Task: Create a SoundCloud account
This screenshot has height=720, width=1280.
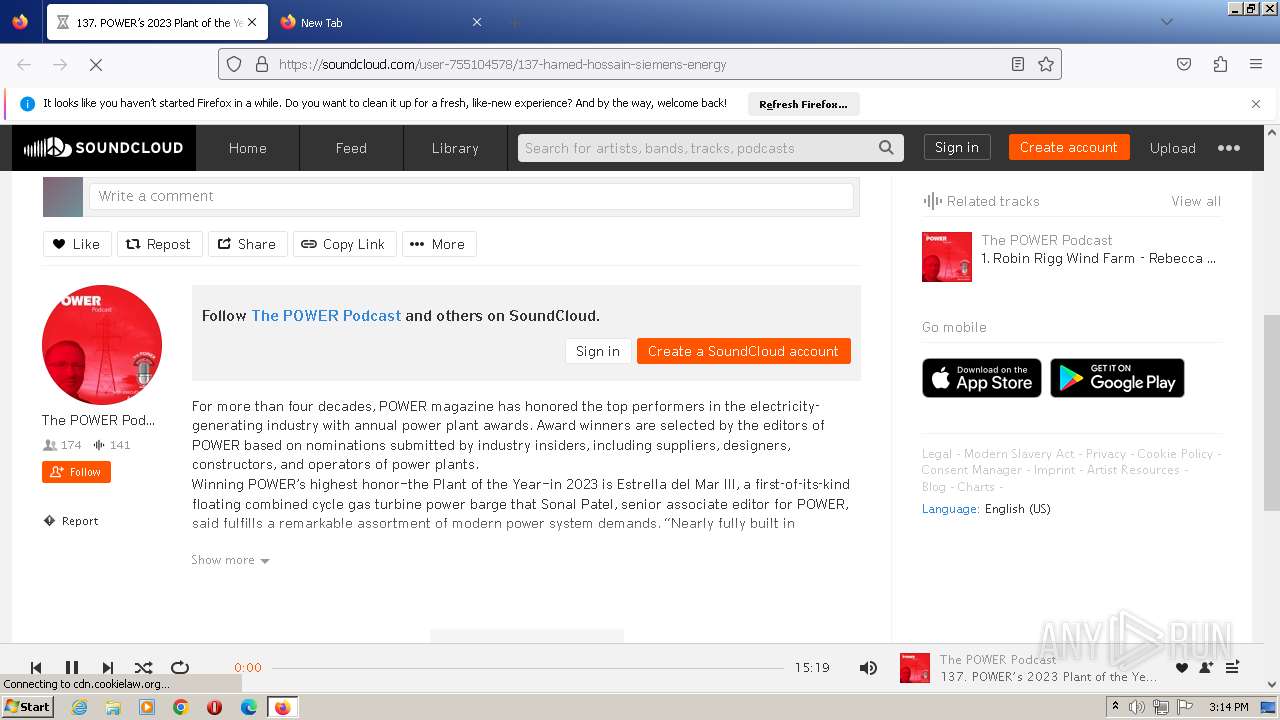Action: click(743, 351)
